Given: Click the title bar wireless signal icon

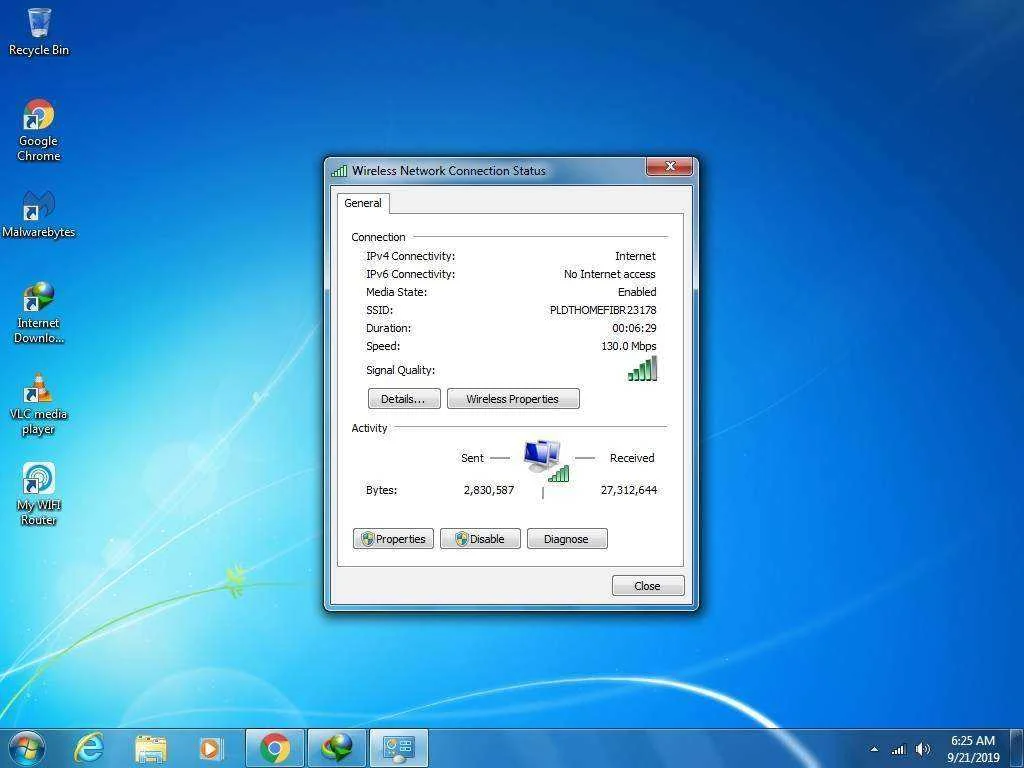Looking at the screenshot, I should click(x=339, y=171).
